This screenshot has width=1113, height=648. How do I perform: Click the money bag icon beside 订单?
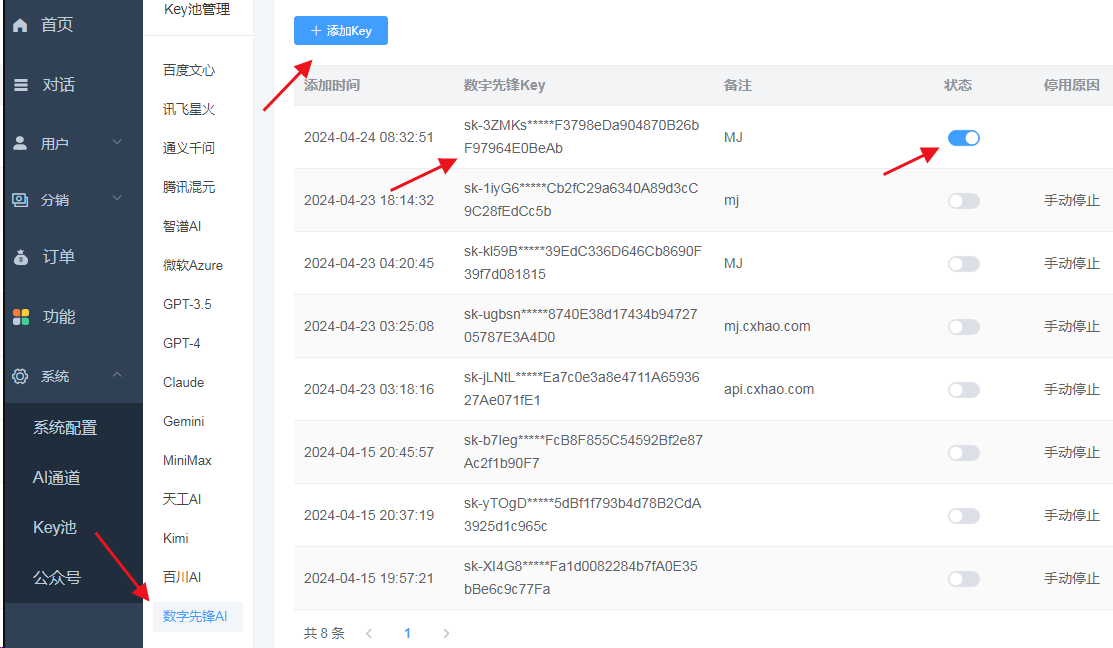click(x=21, y=257)
